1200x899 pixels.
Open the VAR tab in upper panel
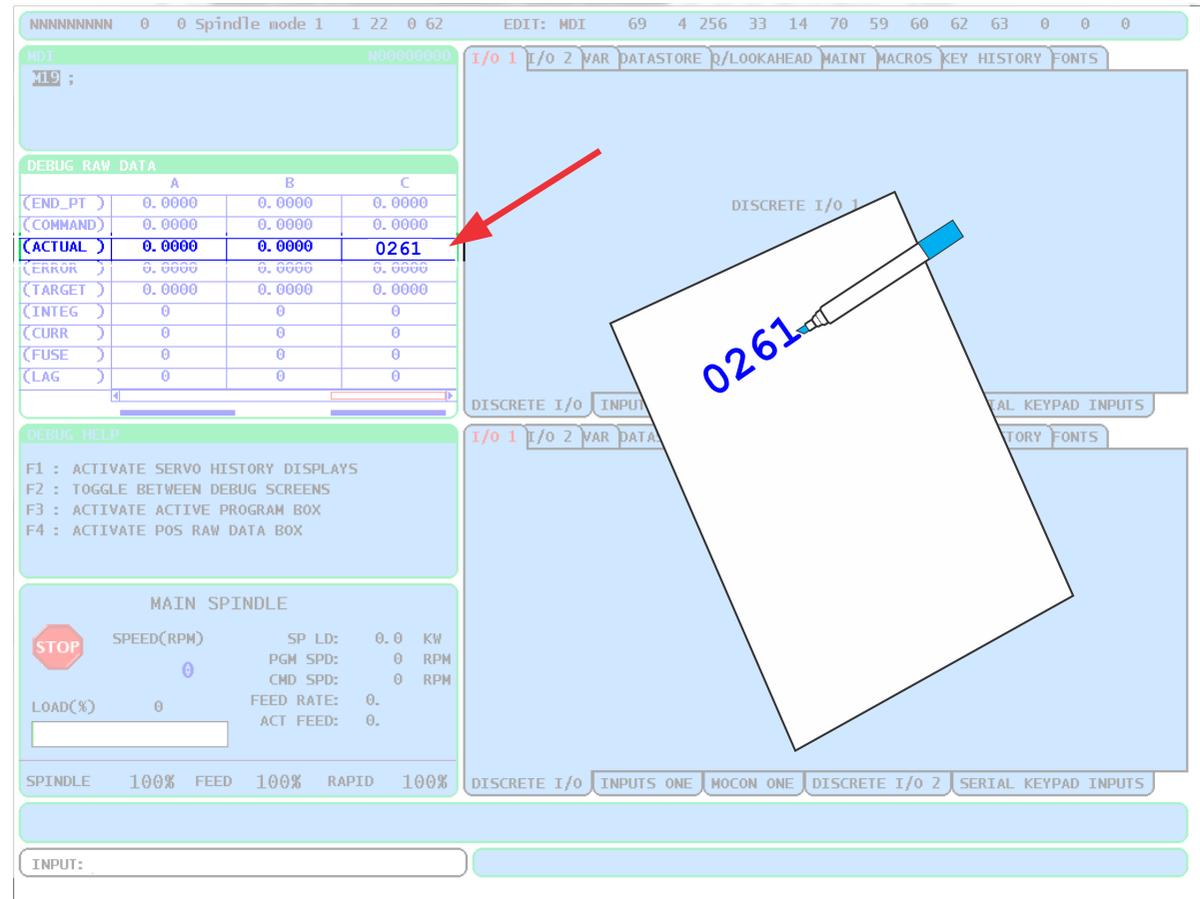click(596, 58)
